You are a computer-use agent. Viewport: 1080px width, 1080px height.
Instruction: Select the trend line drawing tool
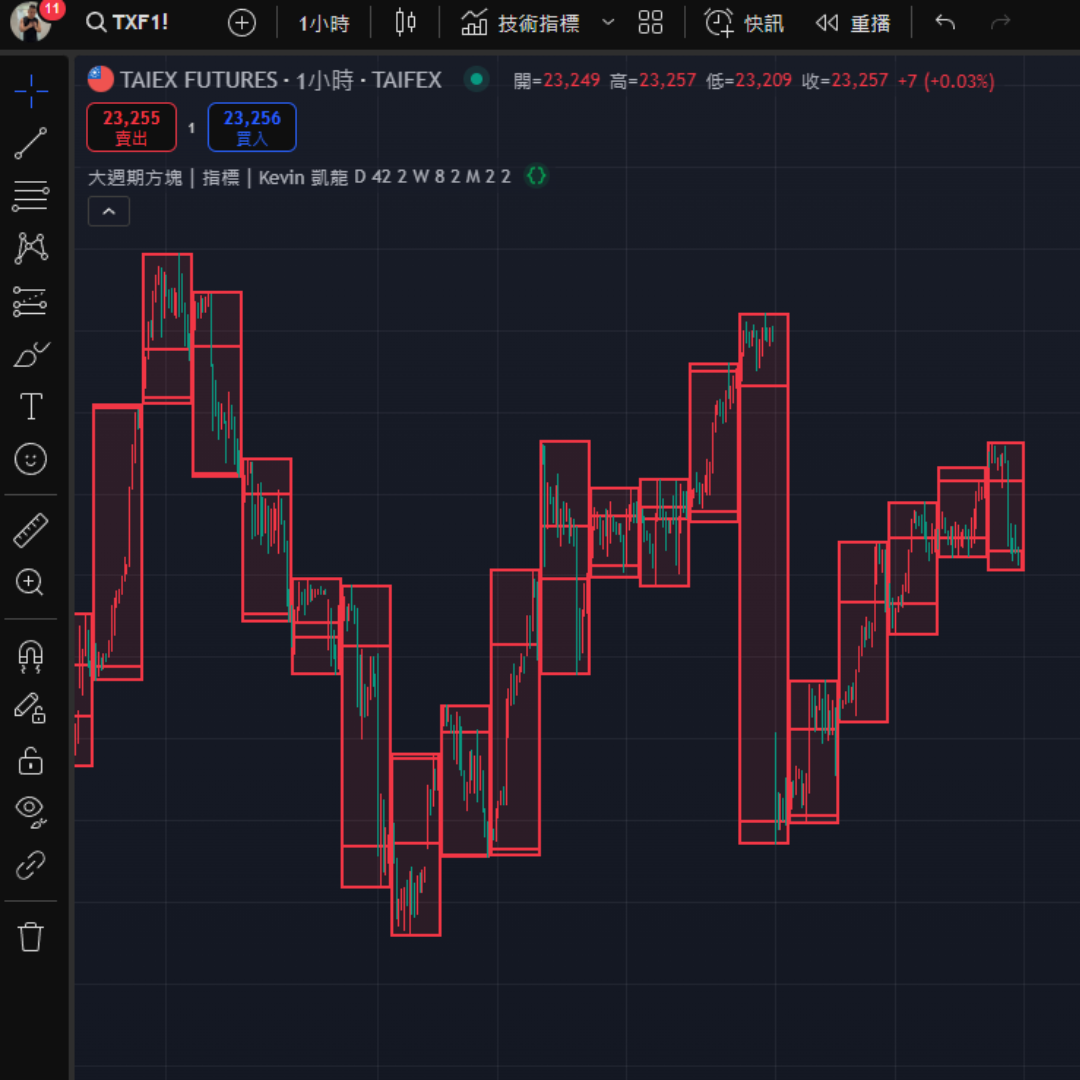(x=31, y=144)
